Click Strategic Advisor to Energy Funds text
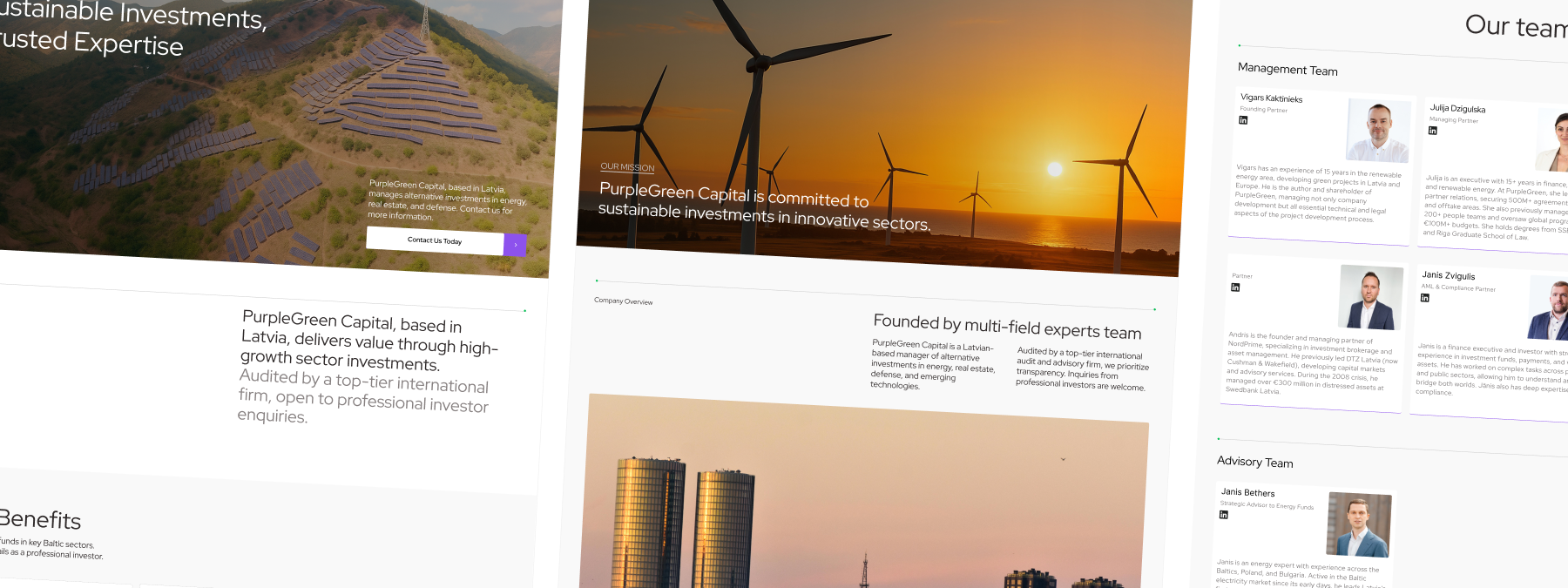The height and width of the screenshot is (588, 1568). [1267, 504]
